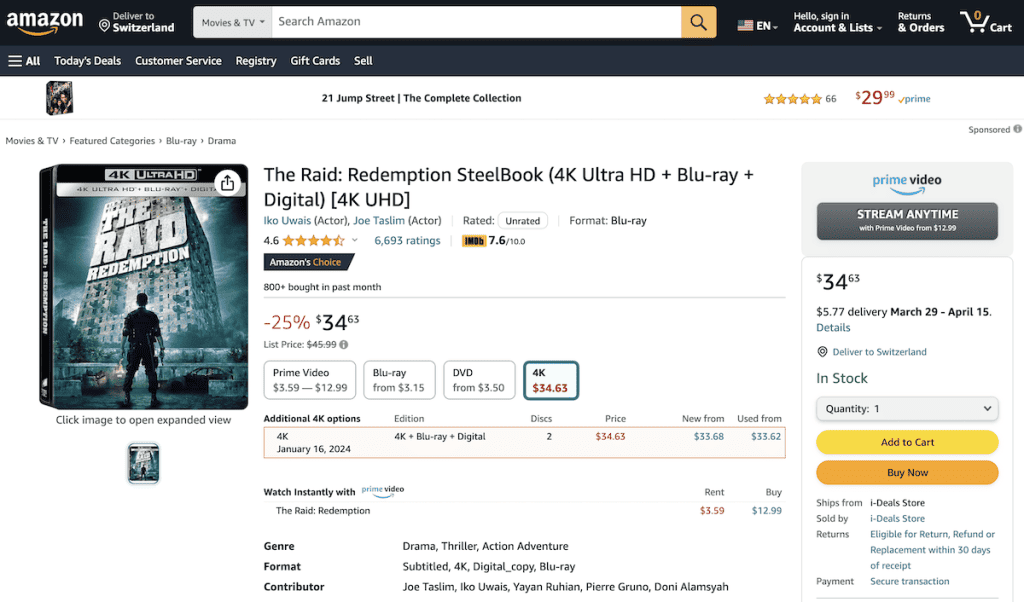Click the Prime Video logo in the sidebar

[906, 184]
